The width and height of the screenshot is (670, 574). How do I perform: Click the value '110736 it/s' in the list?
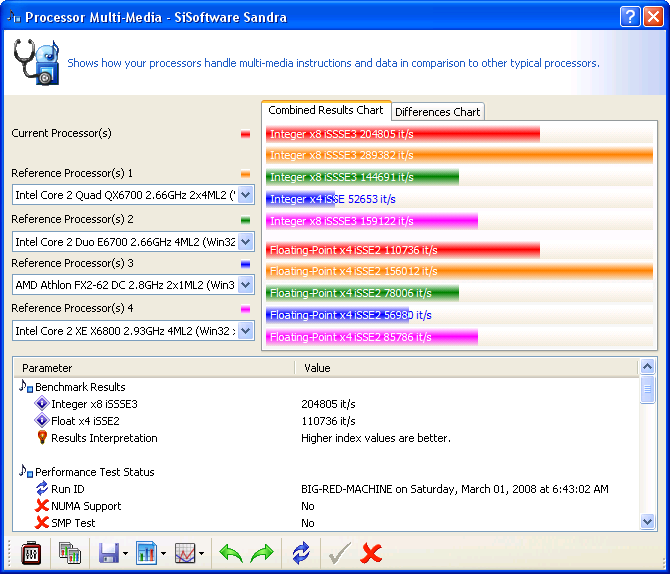pyautogui.click(x=328, y=421)
